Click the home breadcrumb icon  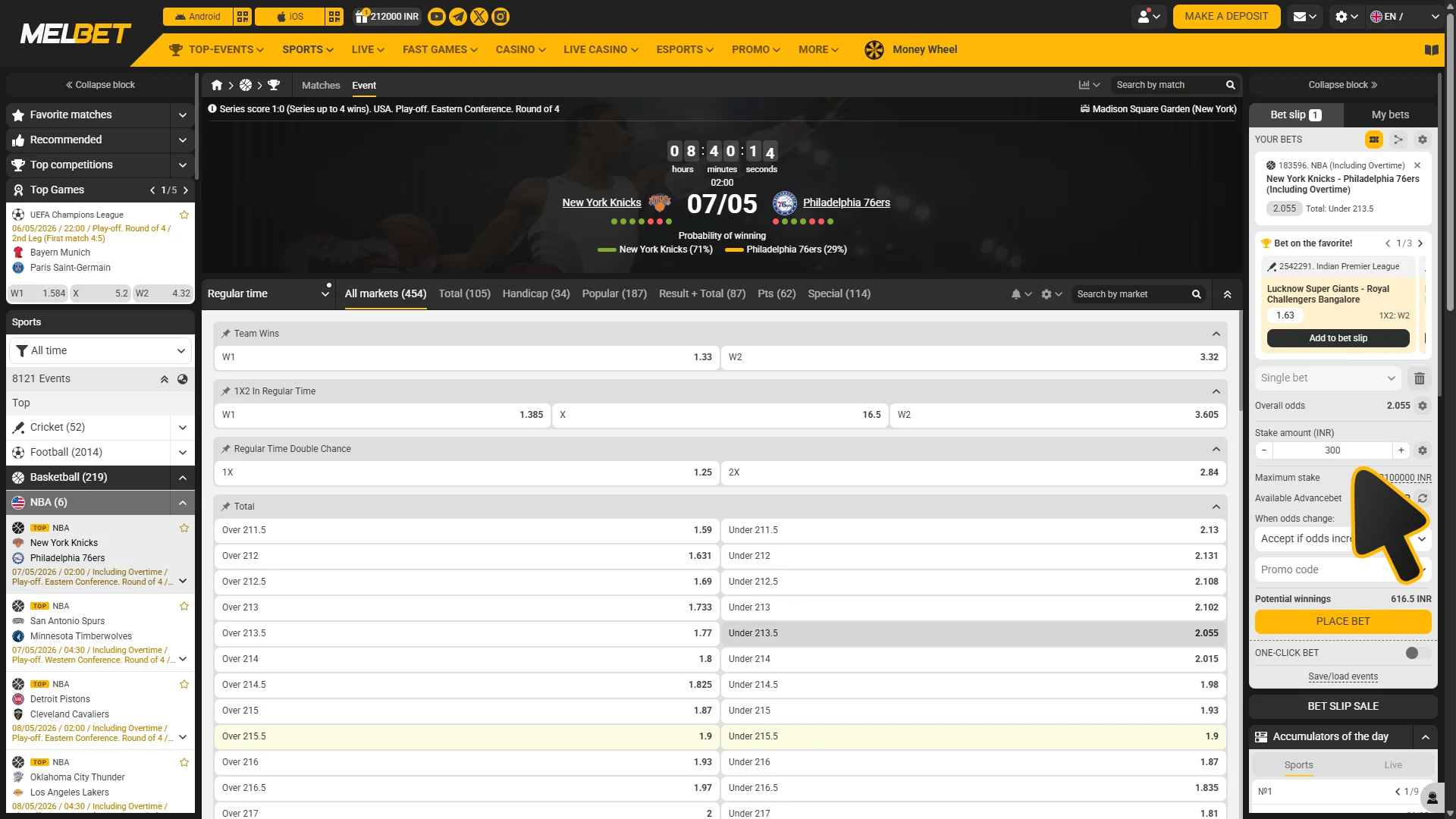(x=217, y=85)
